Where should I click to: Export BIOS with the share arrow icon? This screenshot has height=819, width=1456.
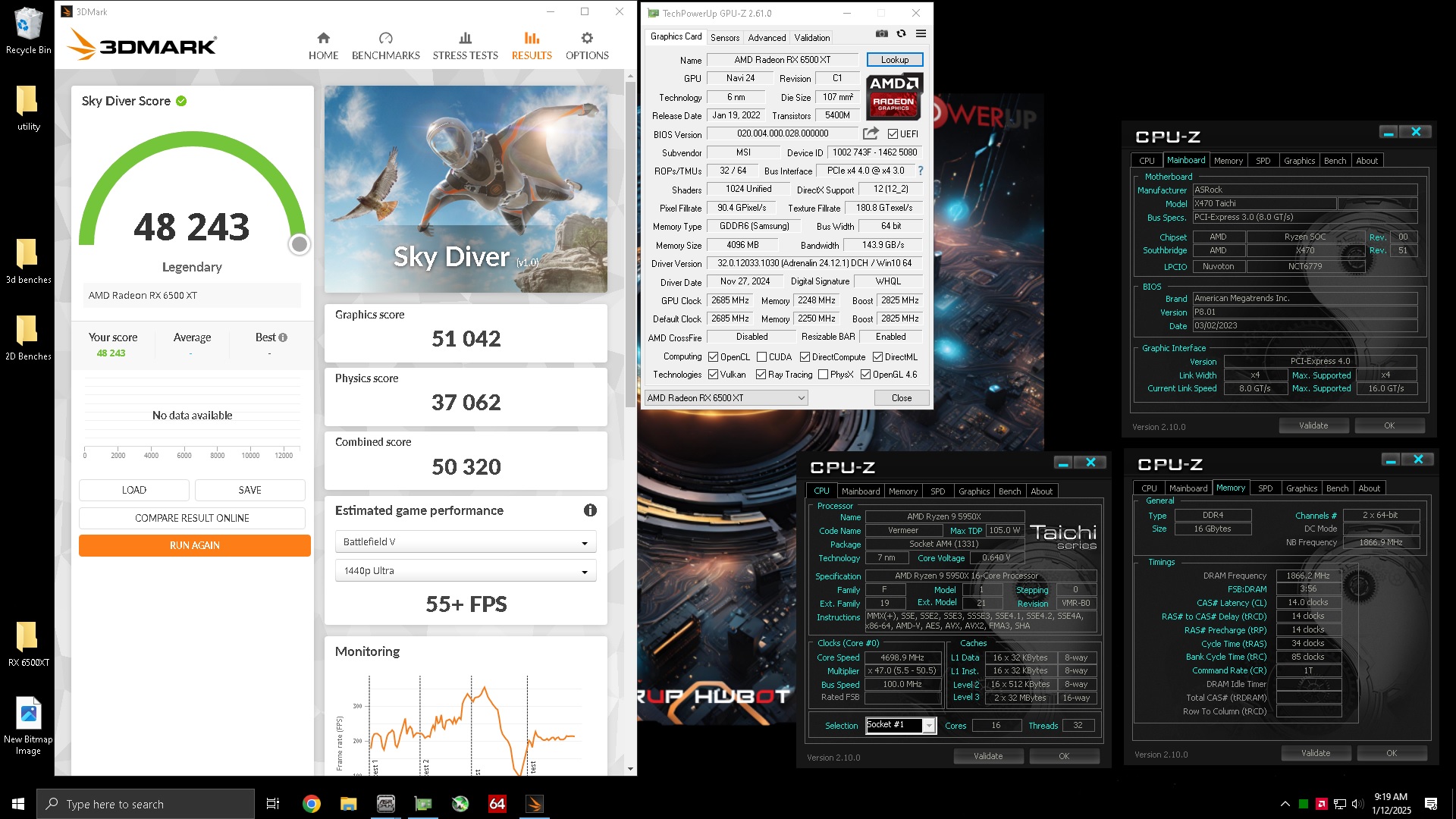[871, 133]
